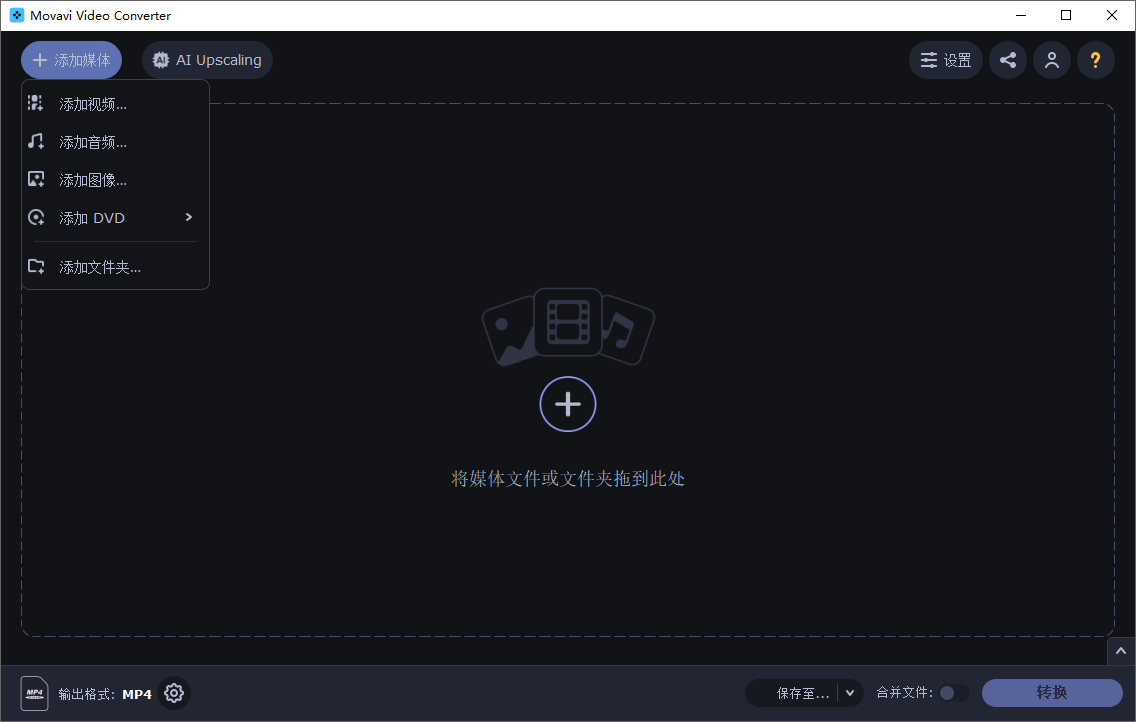The image size is (1136, 722).
Task: Click the 添加媒体 button
Action: [71, 60]
